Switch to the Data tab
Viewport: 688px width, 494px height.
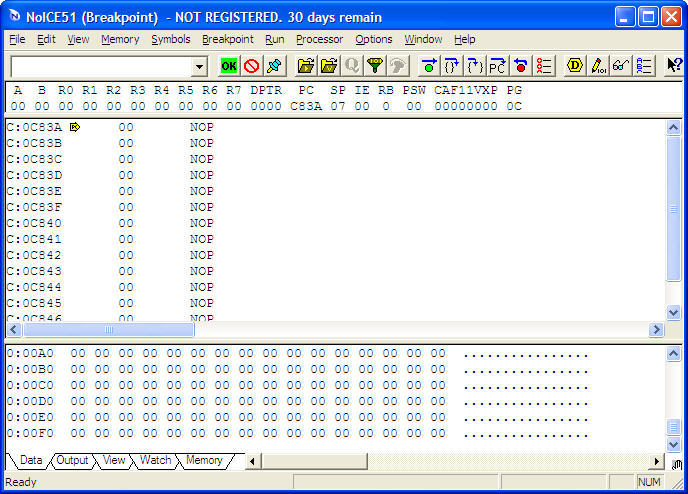31,460
